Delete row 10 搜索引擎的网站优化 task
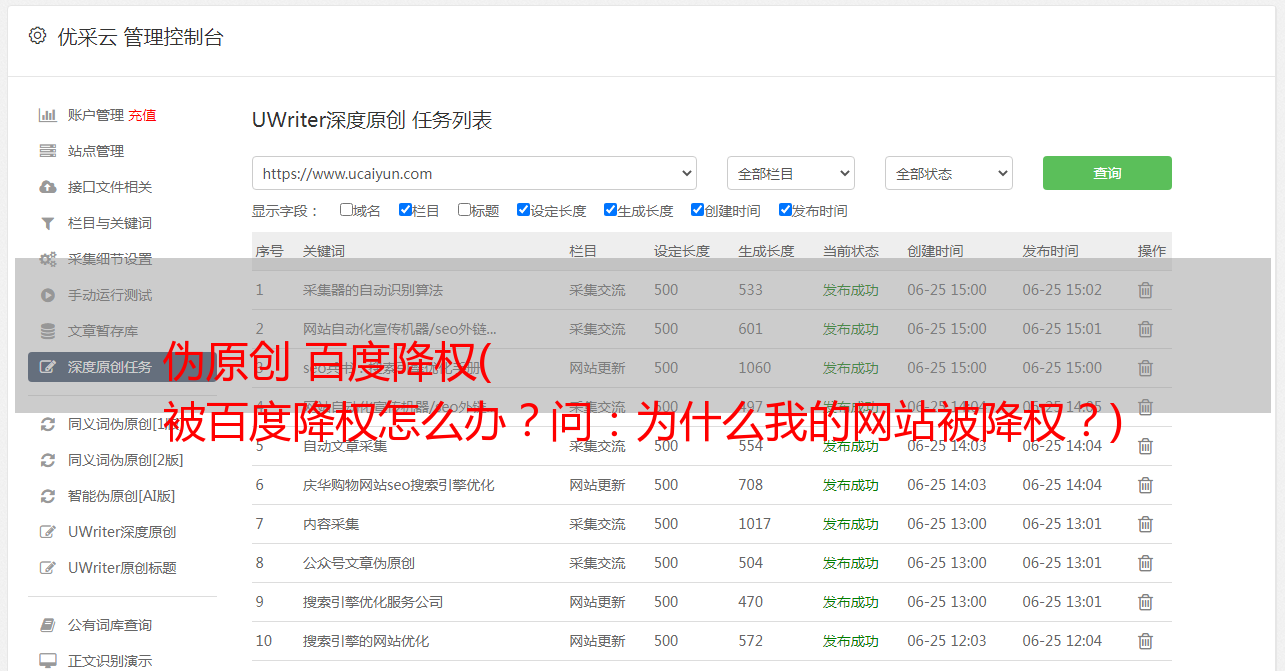1285x671 pixels. [x=1145, y=641]
